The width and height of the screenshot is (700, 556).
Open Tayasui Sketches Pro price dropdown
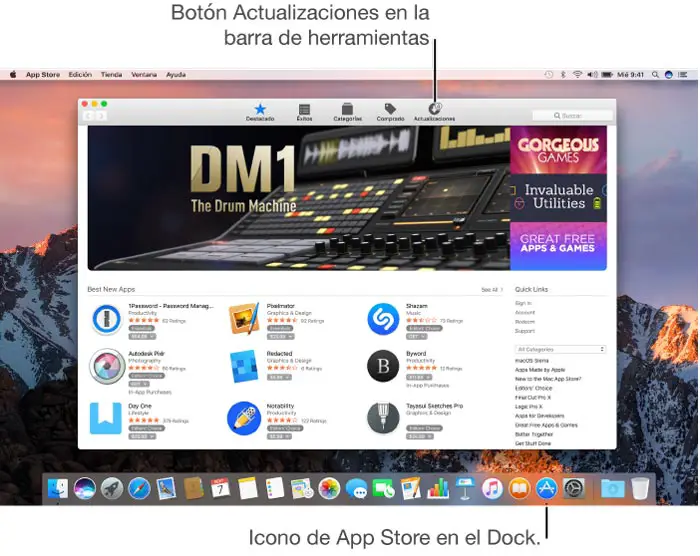click(x=420, y=436)
